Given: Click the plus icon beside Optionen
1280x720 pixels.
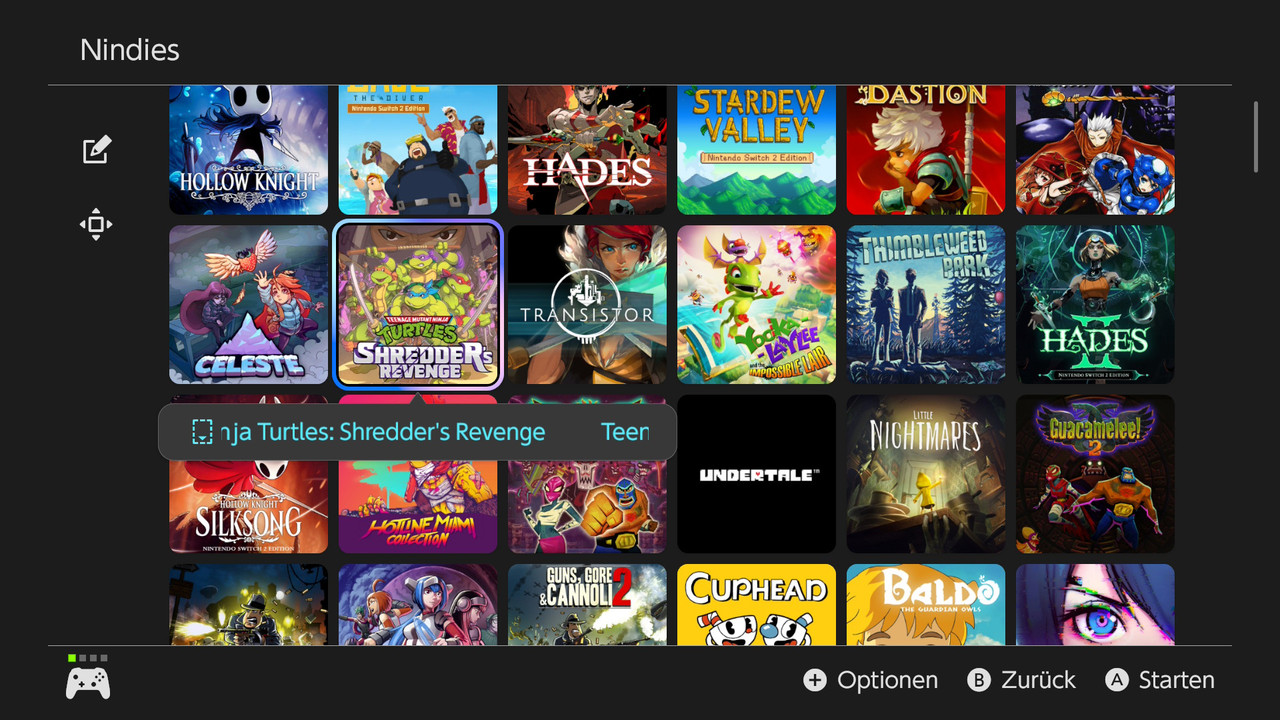Looking at the screenshot, I should (815, 680).
